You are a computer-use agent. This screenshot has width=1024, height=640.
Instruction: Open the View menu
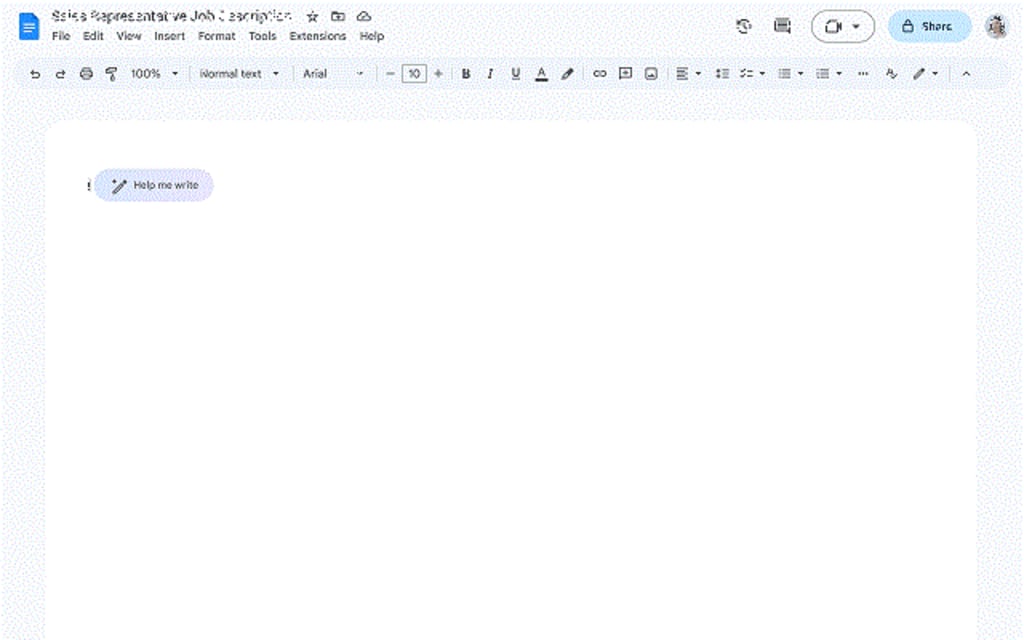pyautogui.click(x=129, y=36)
